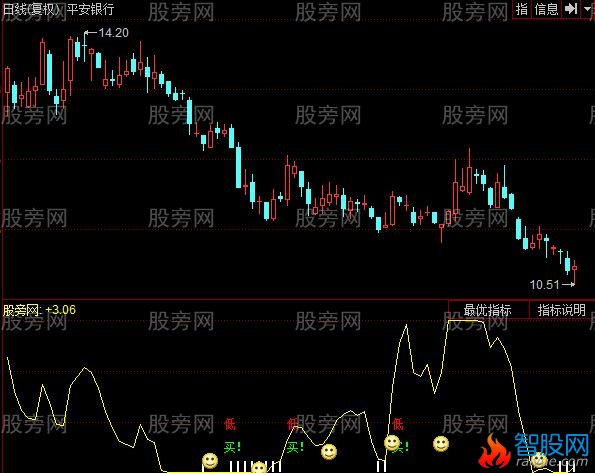Click the leftmost smiley face marker

(209, 461)
